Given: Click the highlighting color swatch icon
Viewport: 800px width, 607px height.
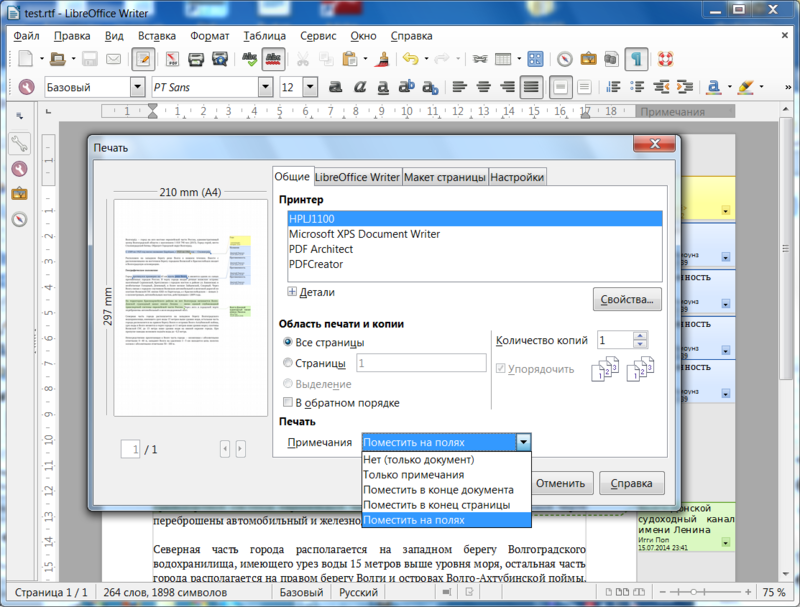Looking at the screenshot, I should click(744, 88).
